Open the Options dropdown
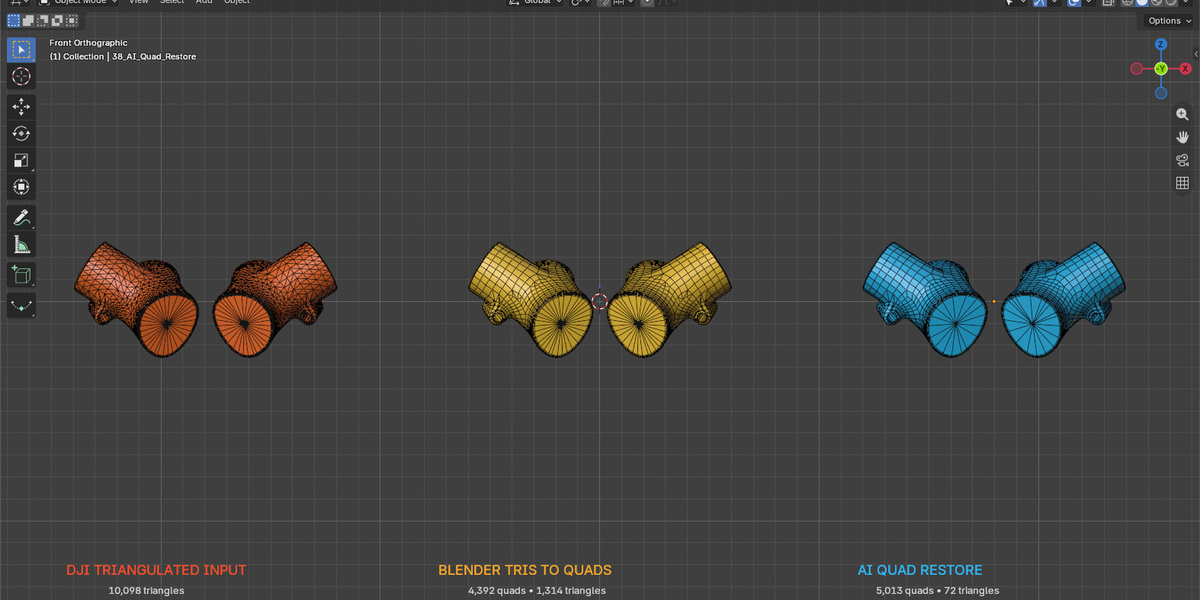This screenshot has width=1200, height=600. click(1169, 20)
